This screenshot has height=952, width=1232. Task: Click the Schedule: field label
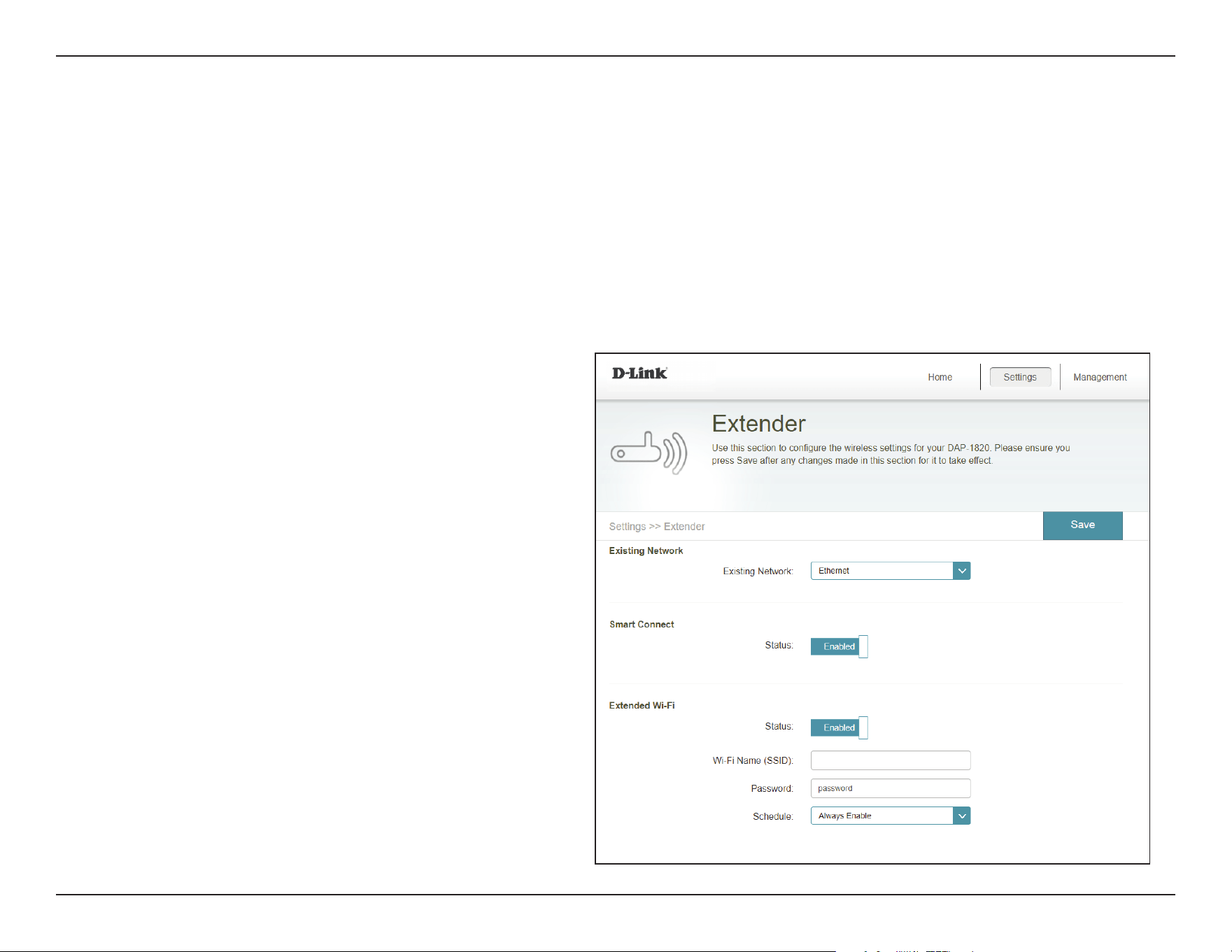tap(772, 816)
